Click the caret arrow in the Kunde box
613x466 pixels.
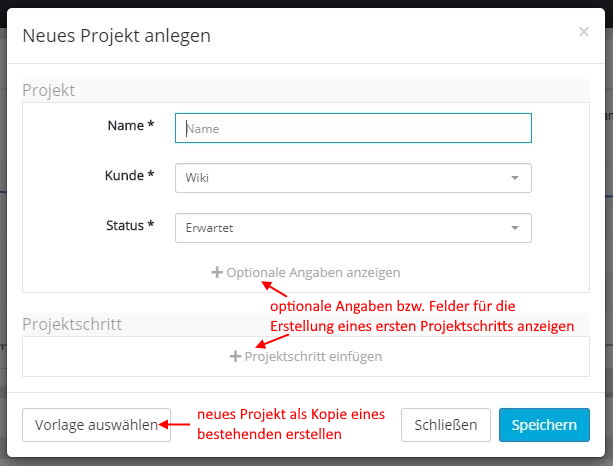514,178
